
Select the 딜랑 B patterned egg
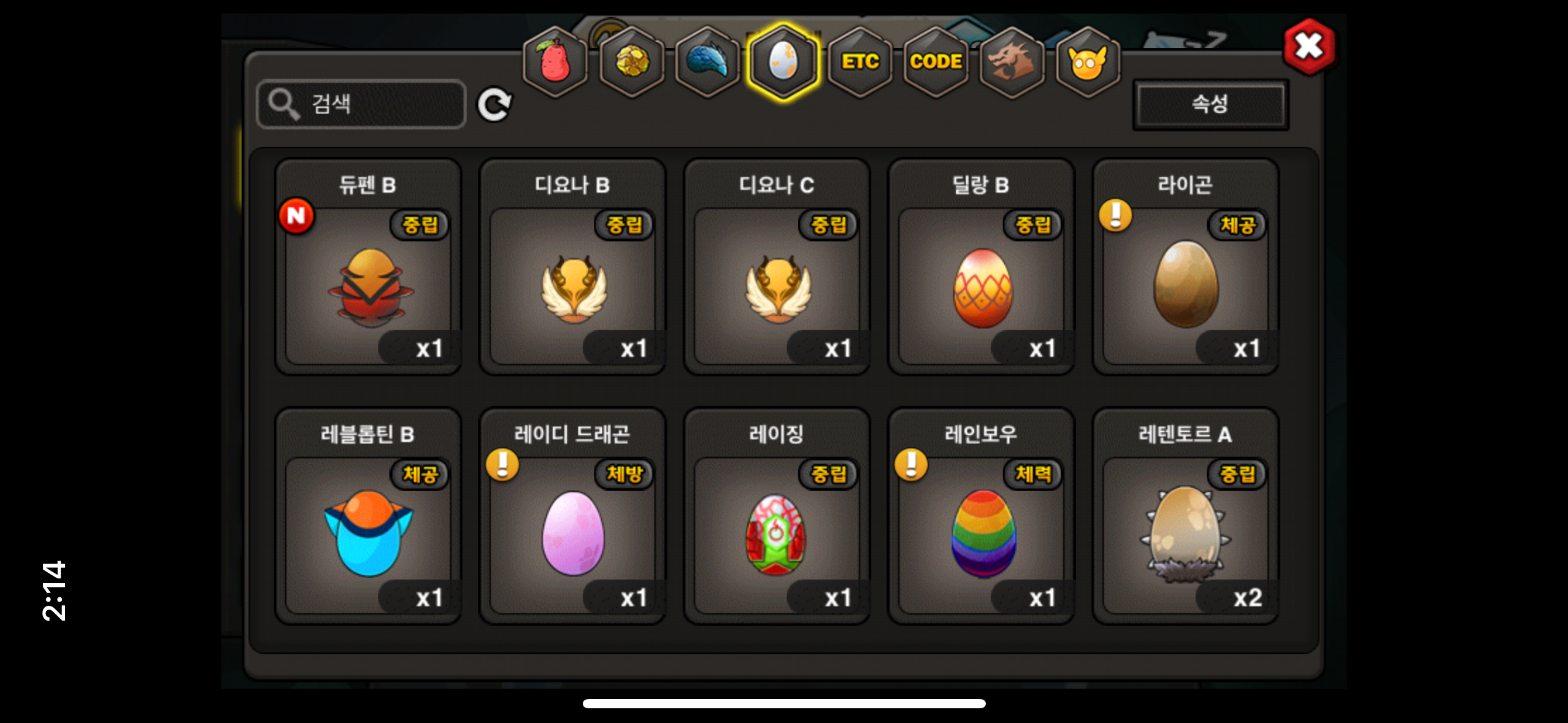982,267
